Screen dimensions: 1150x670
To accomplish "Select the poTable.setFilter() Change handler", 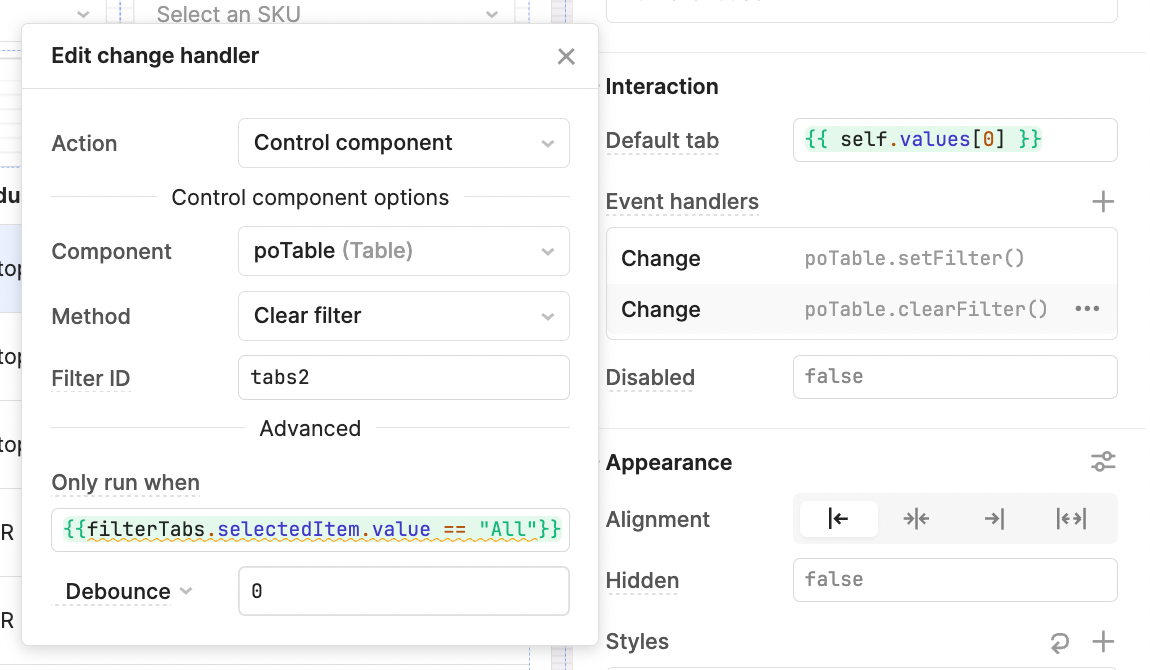I will pyautogui.click(x=861, y=258).
